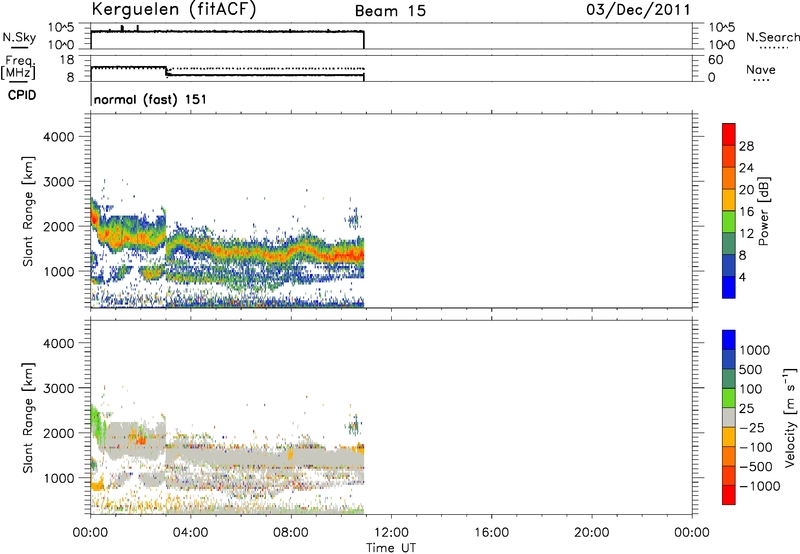Pick the power colorbar segment between 20 and 24
800x554 pixels.
point(729,178)
